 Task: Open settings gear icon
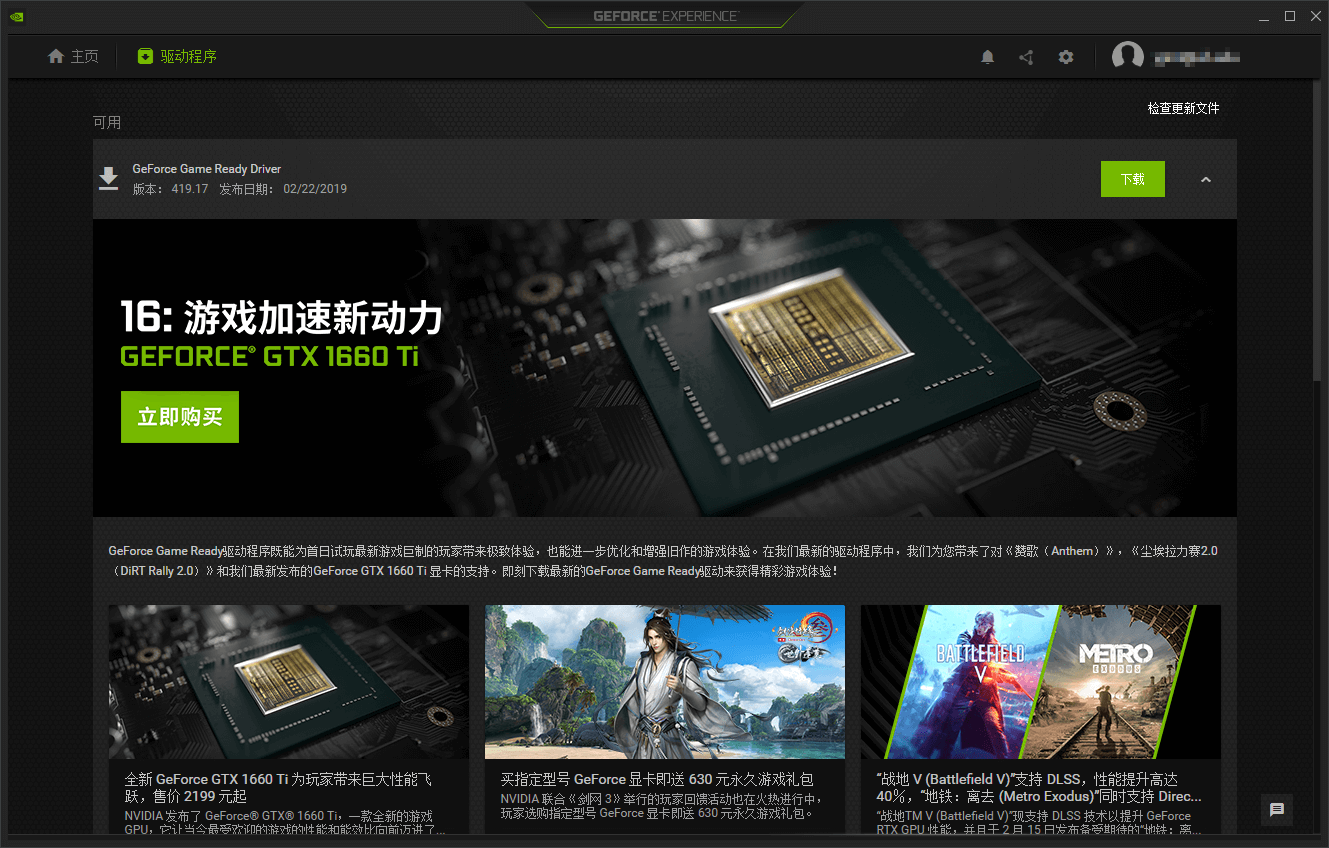coord(1066,57)
